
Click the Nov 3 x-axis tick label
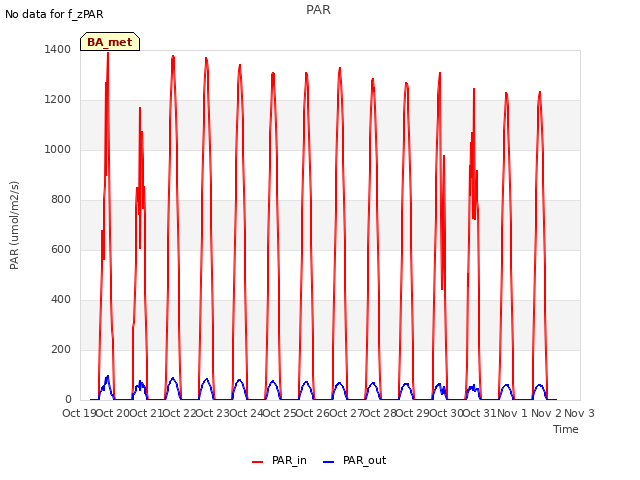(579, 413)
